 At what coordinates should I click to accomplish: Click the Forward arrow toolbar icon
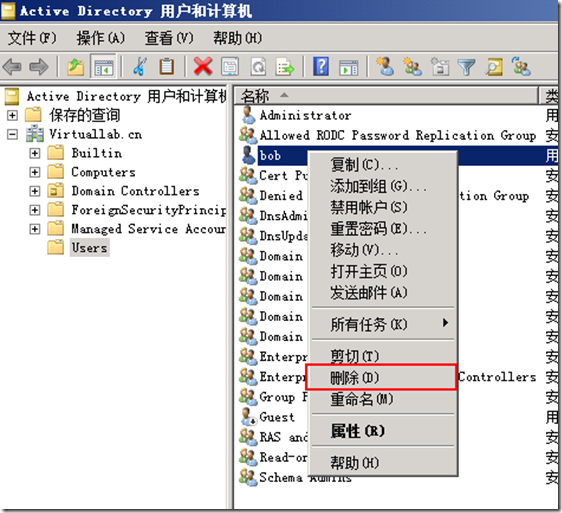(39, 67)
